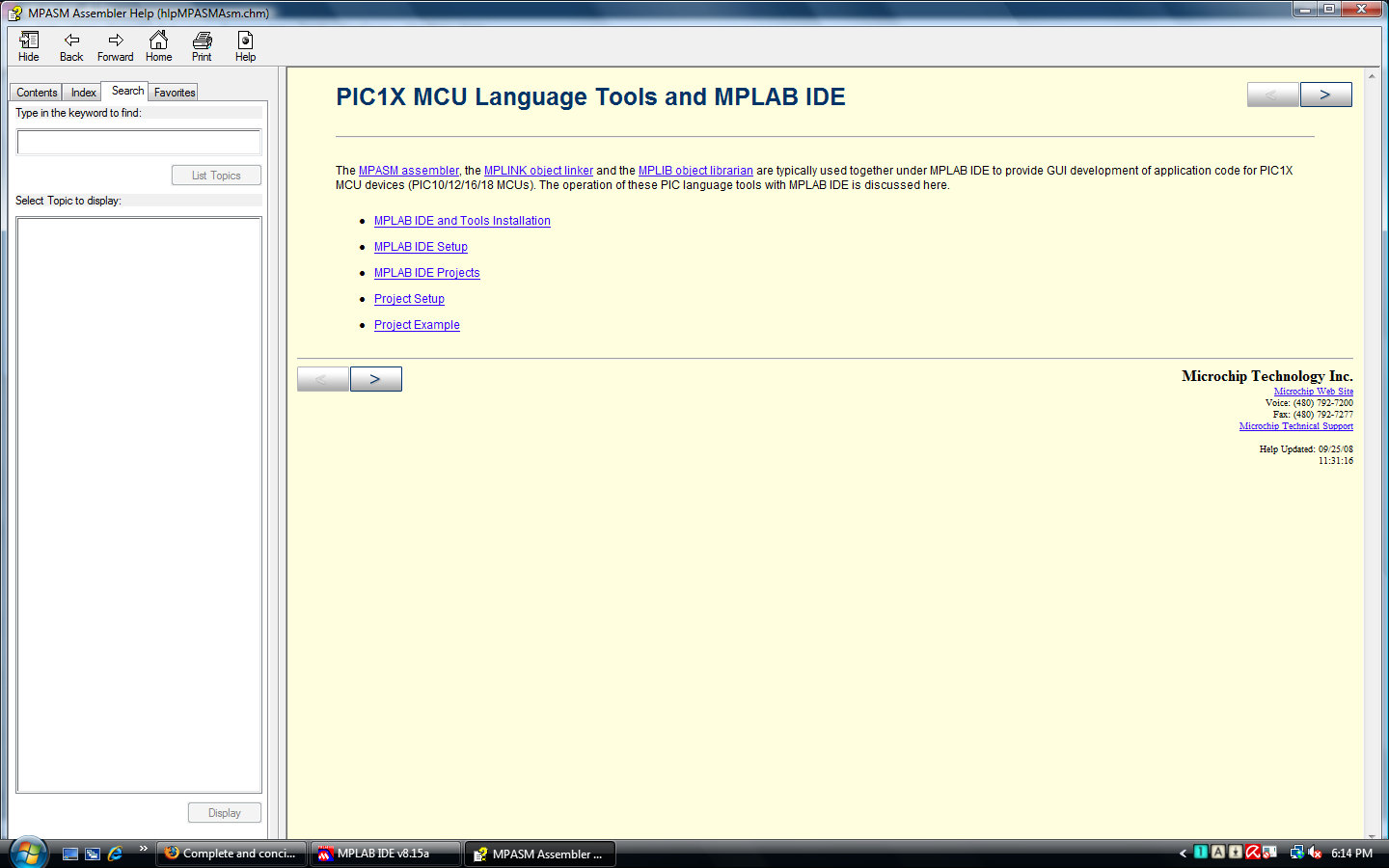This screenshot has height=868, width=1389.
Task: Open the Help toolbar button
Action: tap(245, 46)
